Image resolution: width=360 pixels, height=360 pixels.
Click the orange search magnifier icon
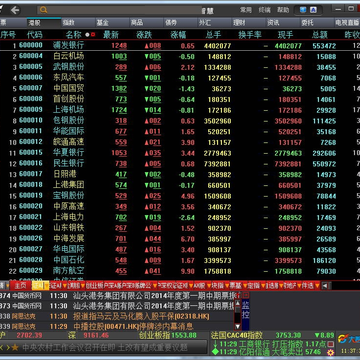(43, 10)
